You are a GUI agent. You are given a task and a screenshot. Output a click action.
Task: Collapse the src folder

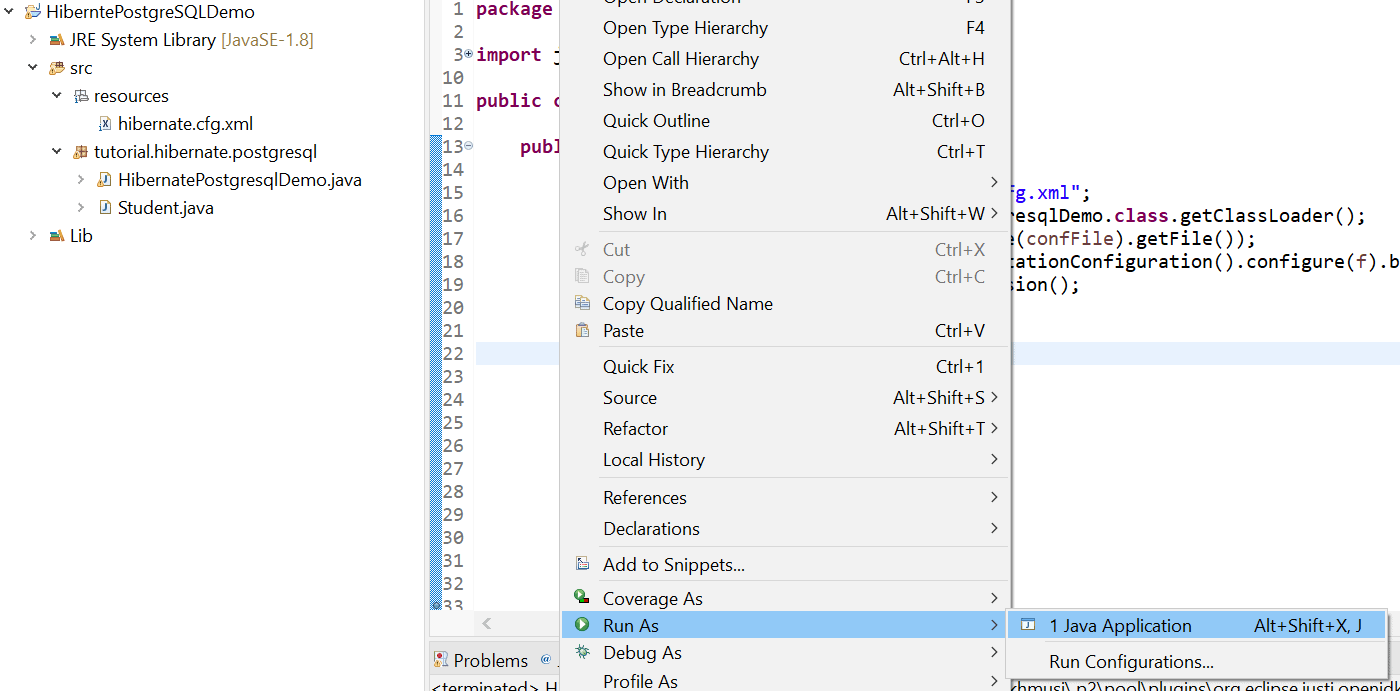[33, 68]
